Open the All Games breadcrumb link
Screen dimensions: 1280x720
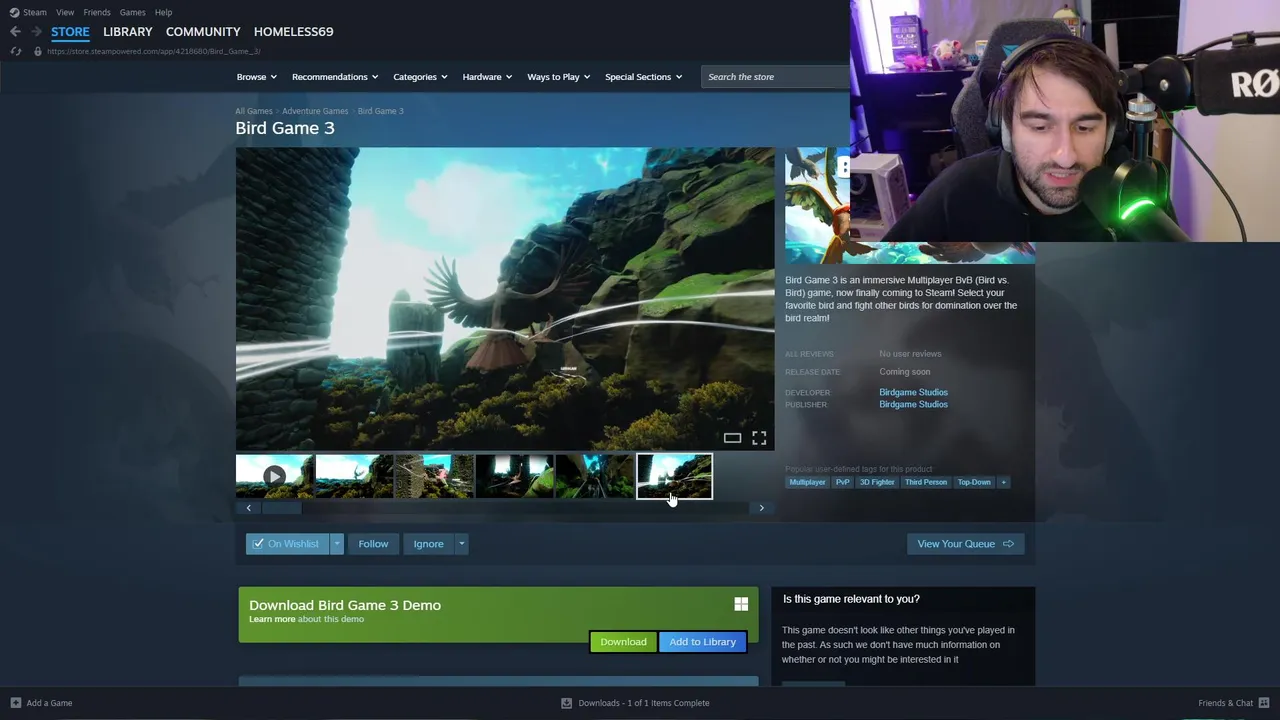(x=253, y=111)
